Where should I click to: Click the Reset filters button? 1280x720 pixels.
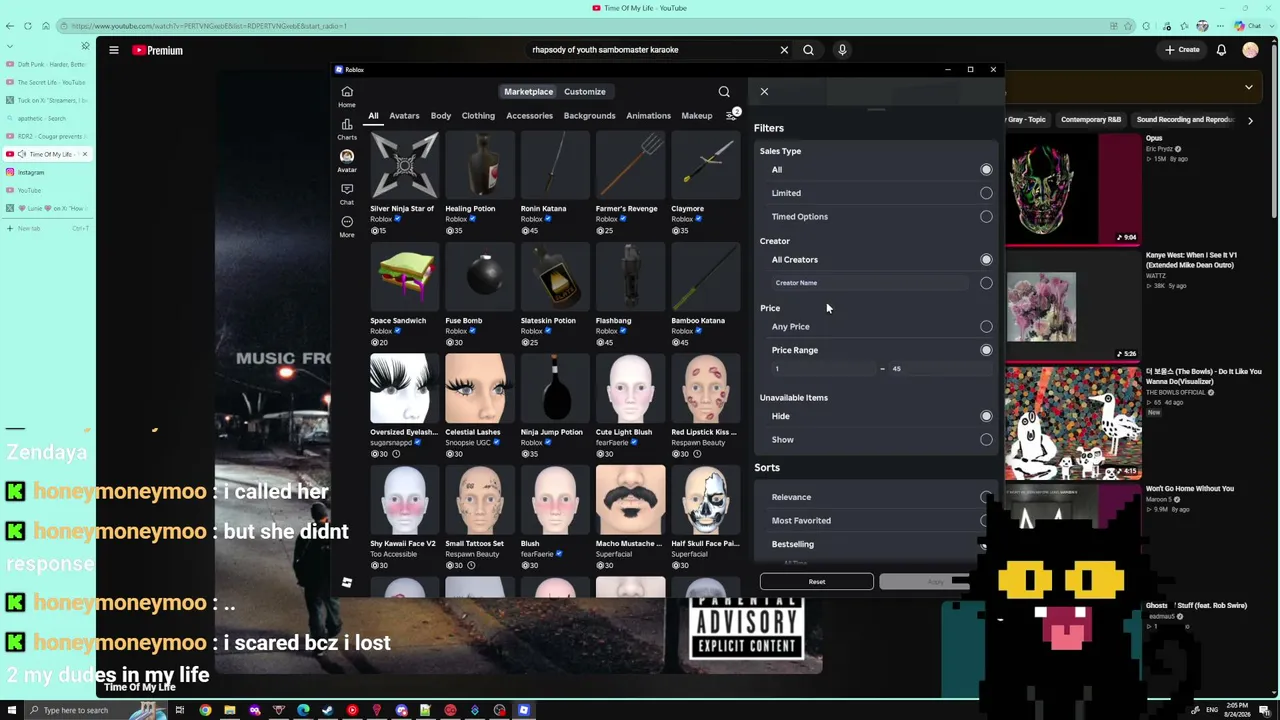(817, 582)
